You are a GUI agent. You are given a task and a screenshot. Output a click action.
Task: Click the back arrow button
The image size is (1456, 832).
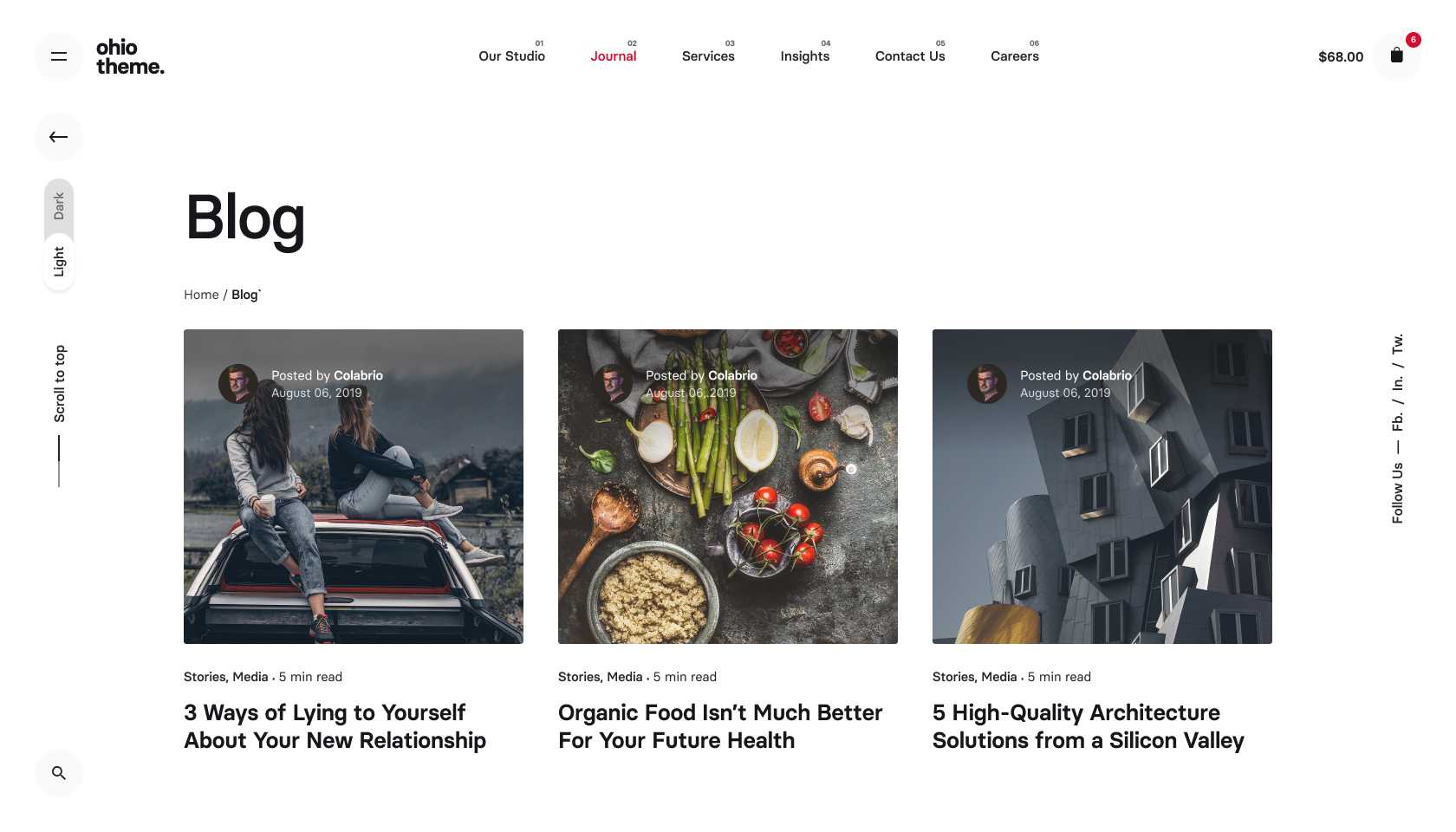pos(59,136)
